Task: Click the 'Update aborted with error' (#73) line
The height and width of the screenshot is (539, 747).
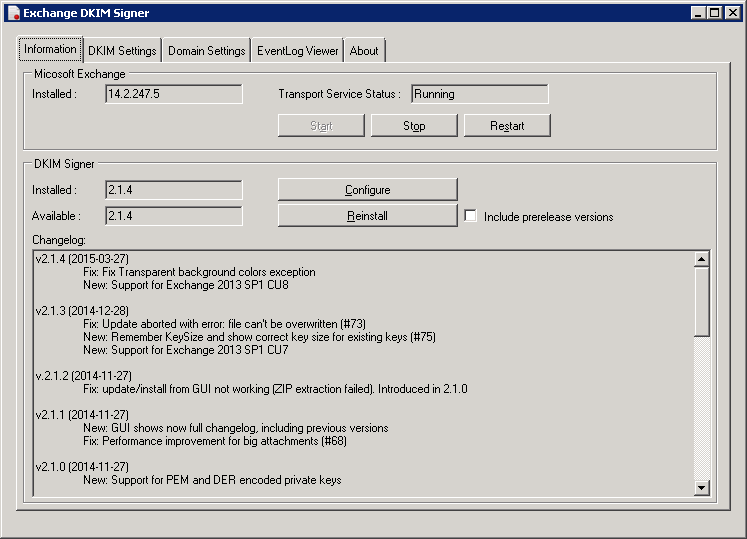Action: [x=224, y=324]
